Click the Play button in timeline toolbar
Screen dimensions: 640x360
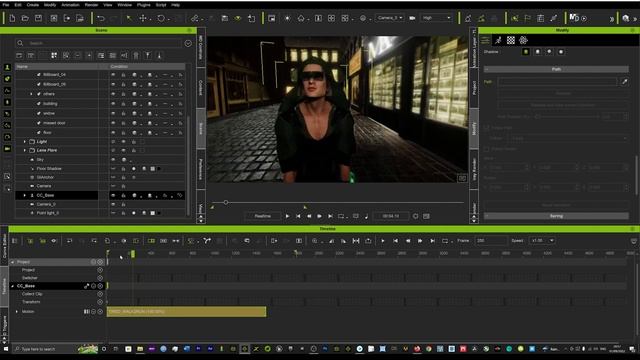tap(383, 241)
